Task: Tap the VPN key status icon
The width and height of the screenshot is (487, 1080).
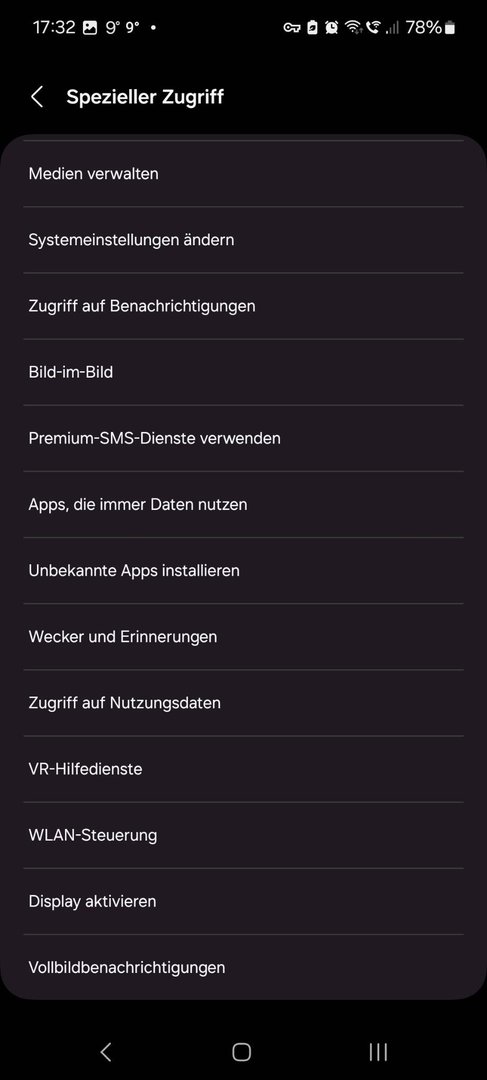Action: pyautogui.click(x=291, y=28)
